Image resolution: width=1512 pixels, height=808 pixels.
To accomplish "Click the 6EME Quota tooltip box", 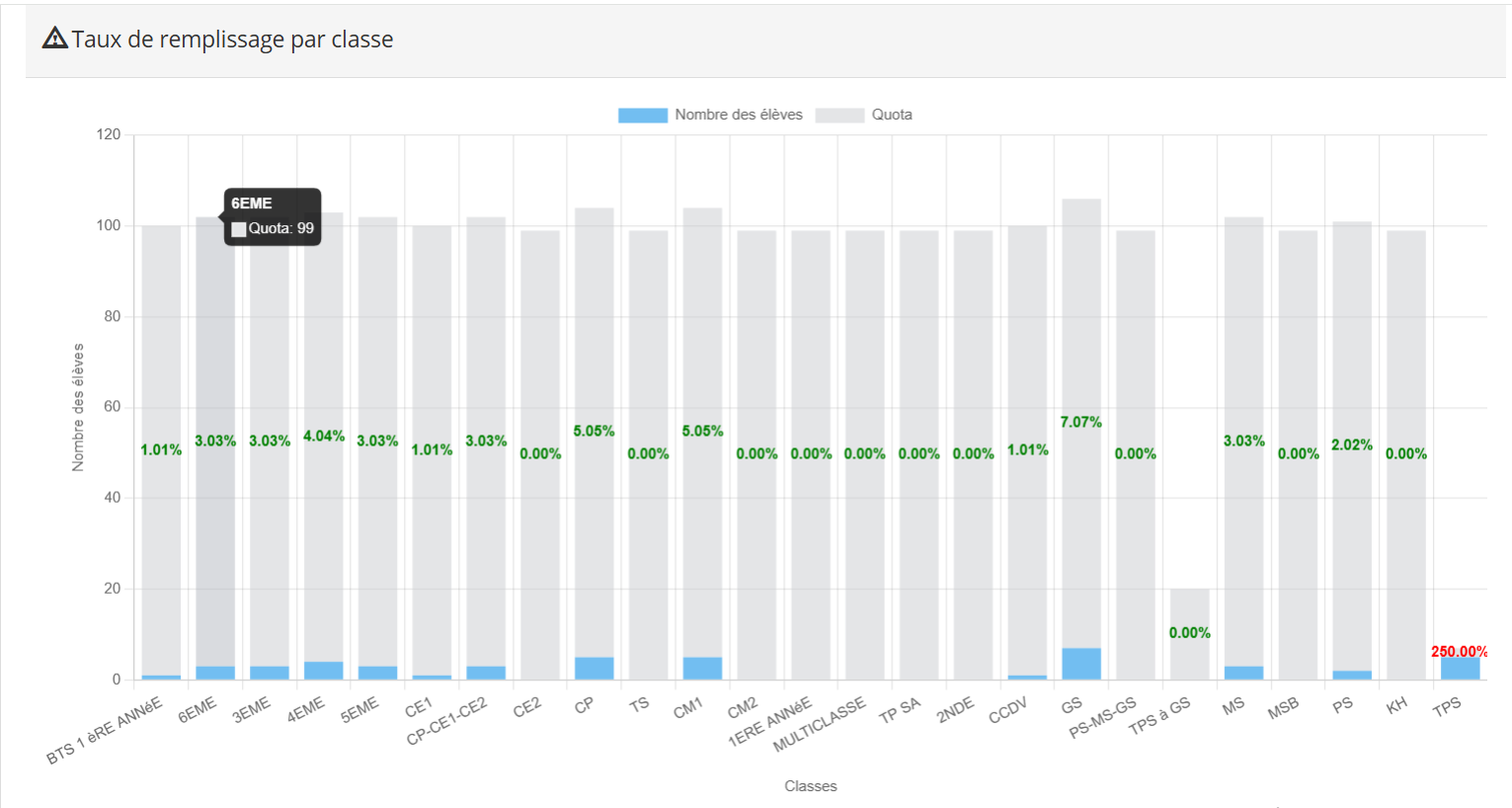I will (x=273, y=216).
